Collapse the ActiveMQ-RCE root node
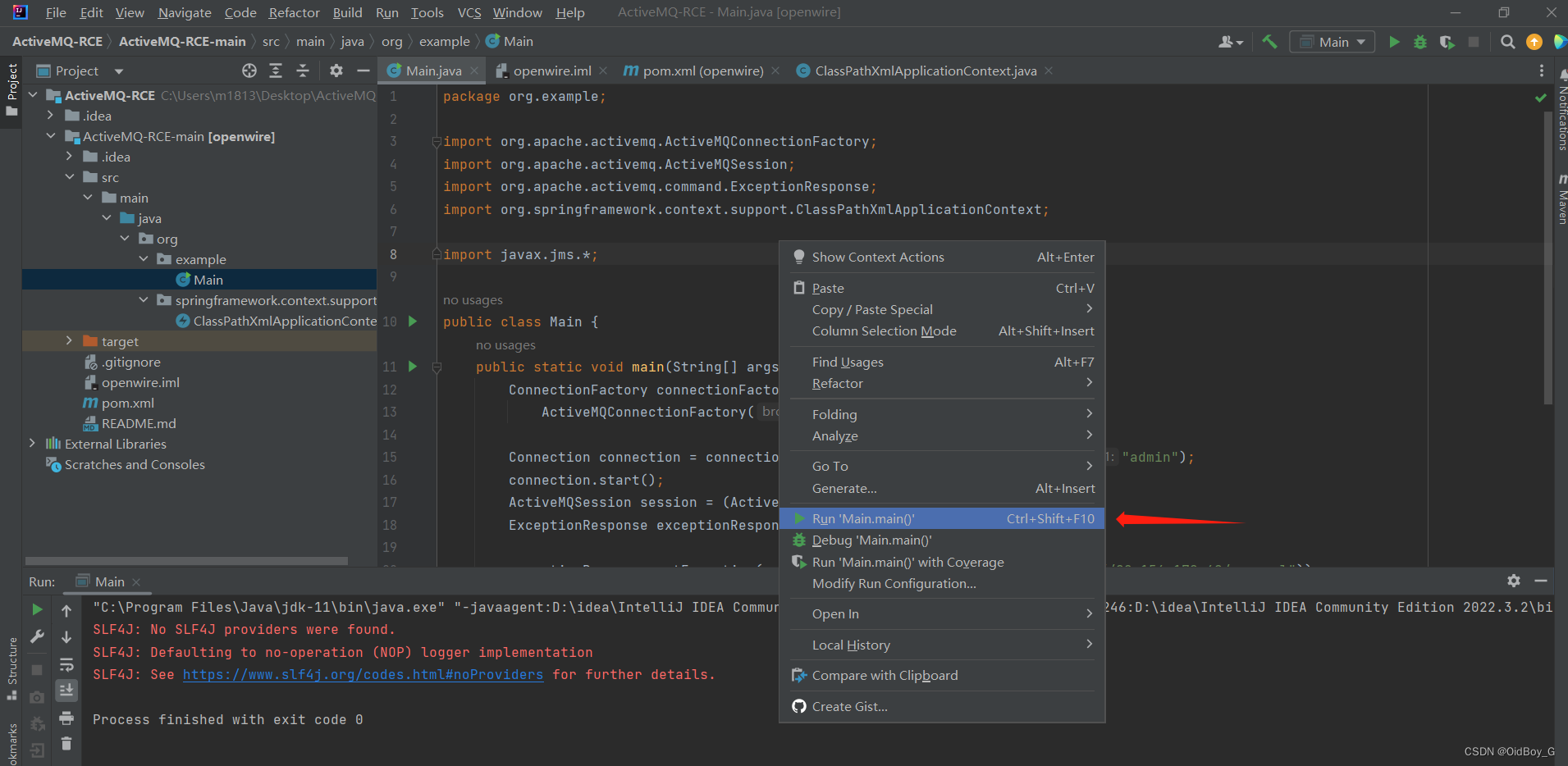The width and height of the screenshot is (1568, 766). (x=33, y=95)
